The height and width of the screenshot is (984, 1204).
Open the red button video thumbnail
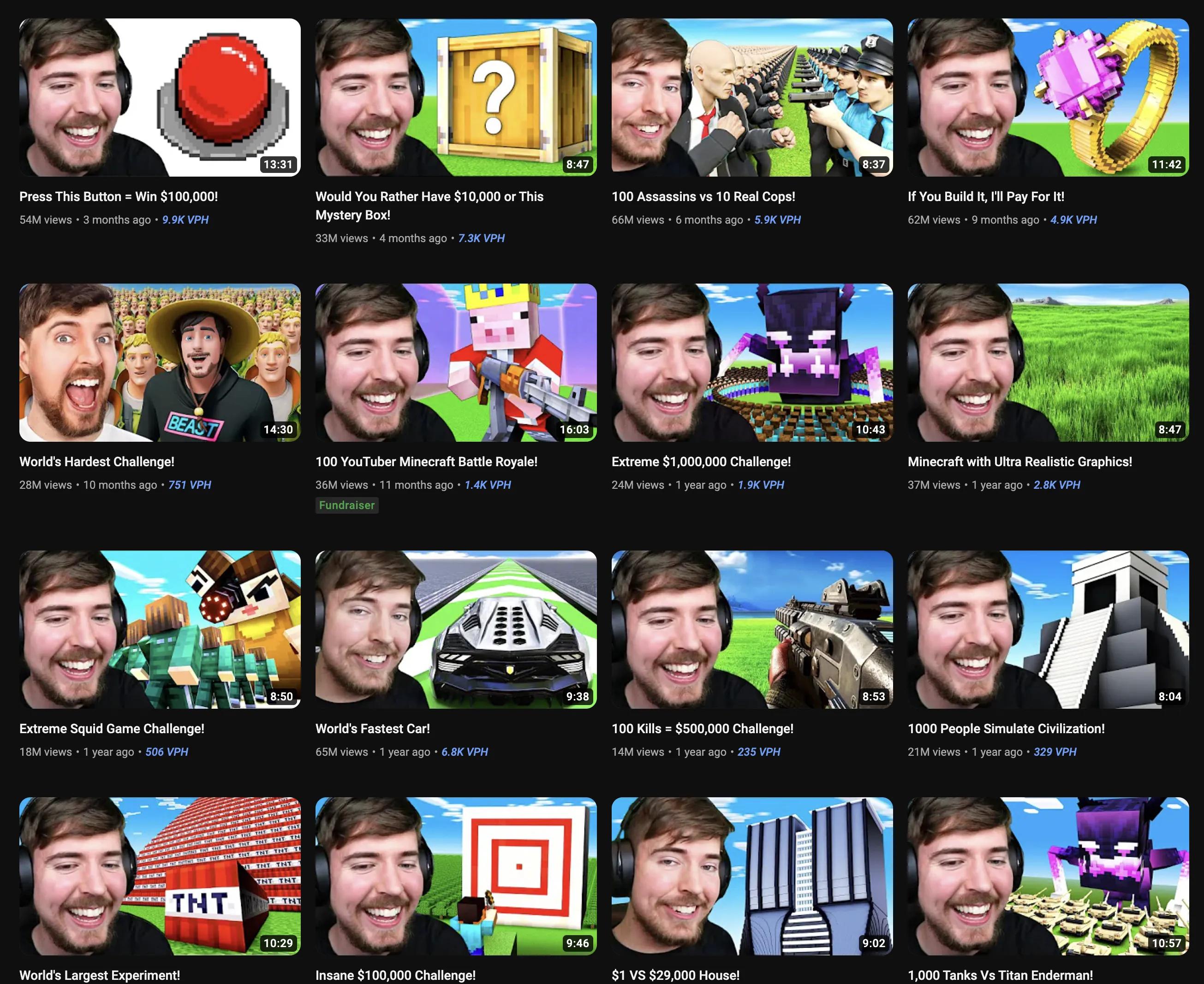[x=159, y=97]
